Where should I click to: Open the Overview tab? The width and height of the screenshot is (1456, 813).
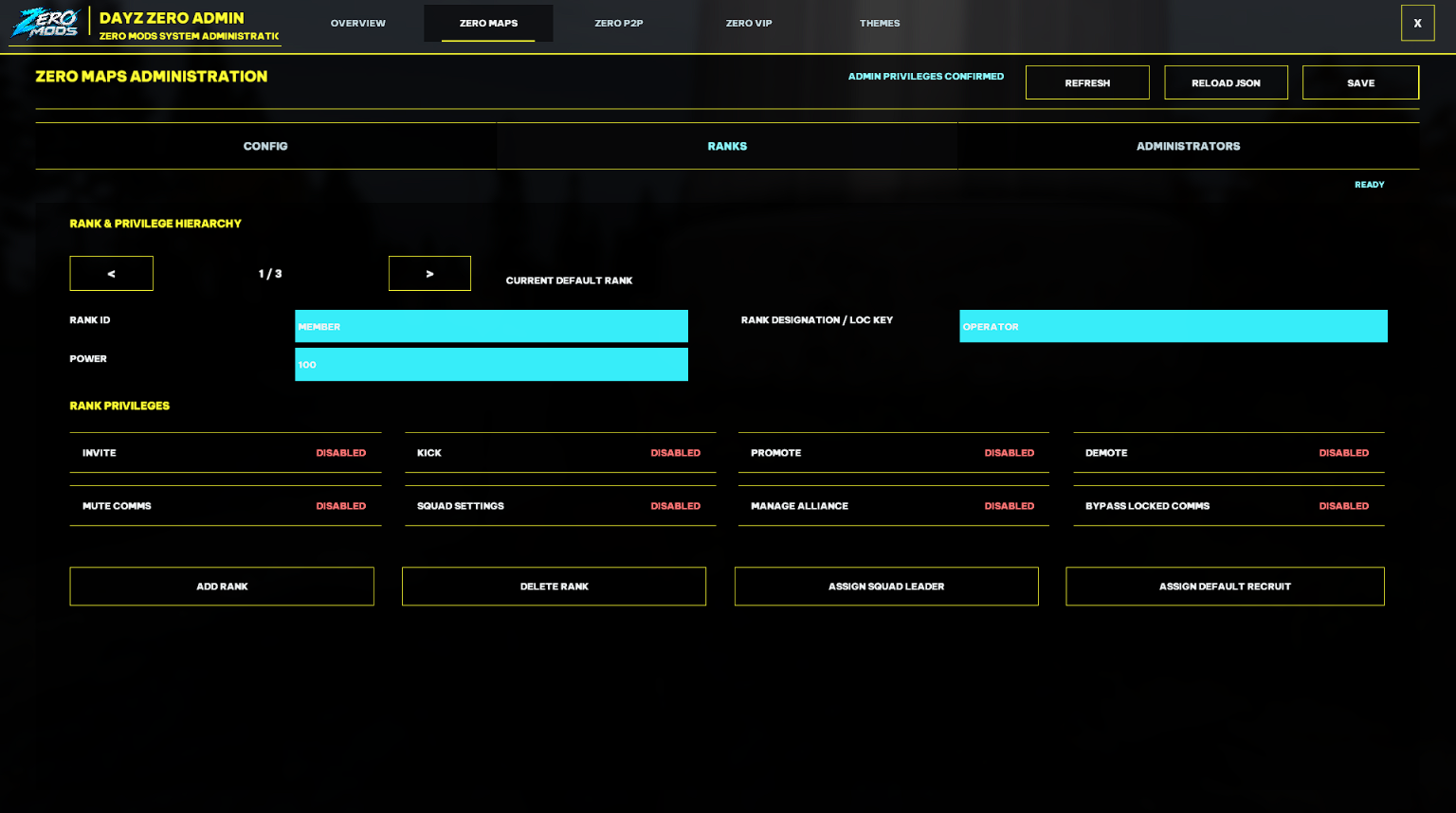358,24
